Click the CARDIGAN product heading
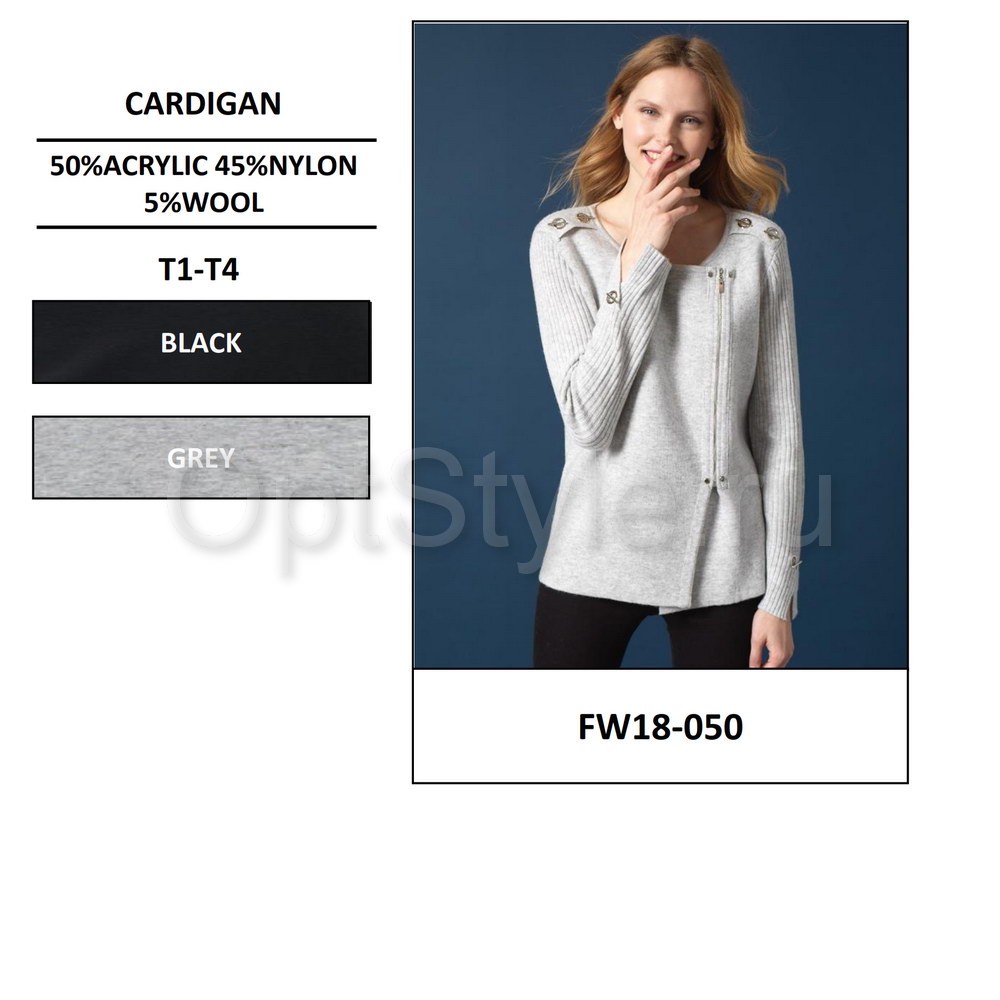Image resolution: width=1000 pixels, height=1000 pixels. [x=203, y=103]
